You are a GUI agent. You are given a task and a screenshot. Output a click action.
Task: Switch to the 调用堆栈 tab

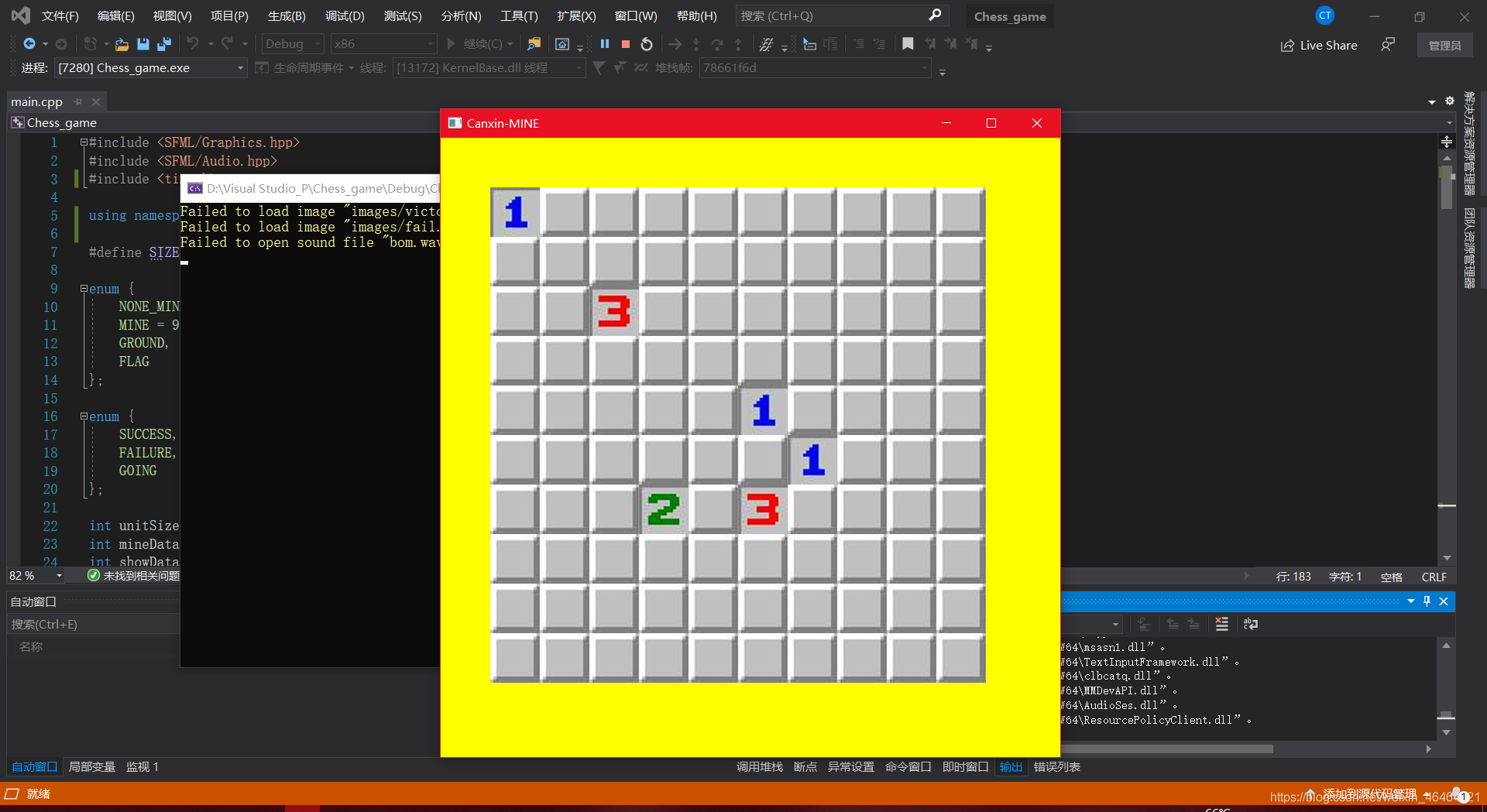[x=759, y=767]
